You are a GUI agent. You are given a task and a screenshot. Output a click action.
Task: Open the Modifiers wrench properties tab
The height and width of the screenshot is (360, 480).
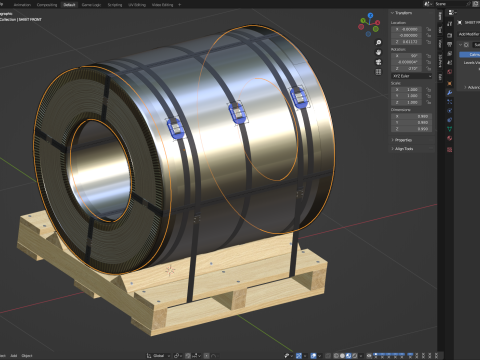tap(449, 93)
